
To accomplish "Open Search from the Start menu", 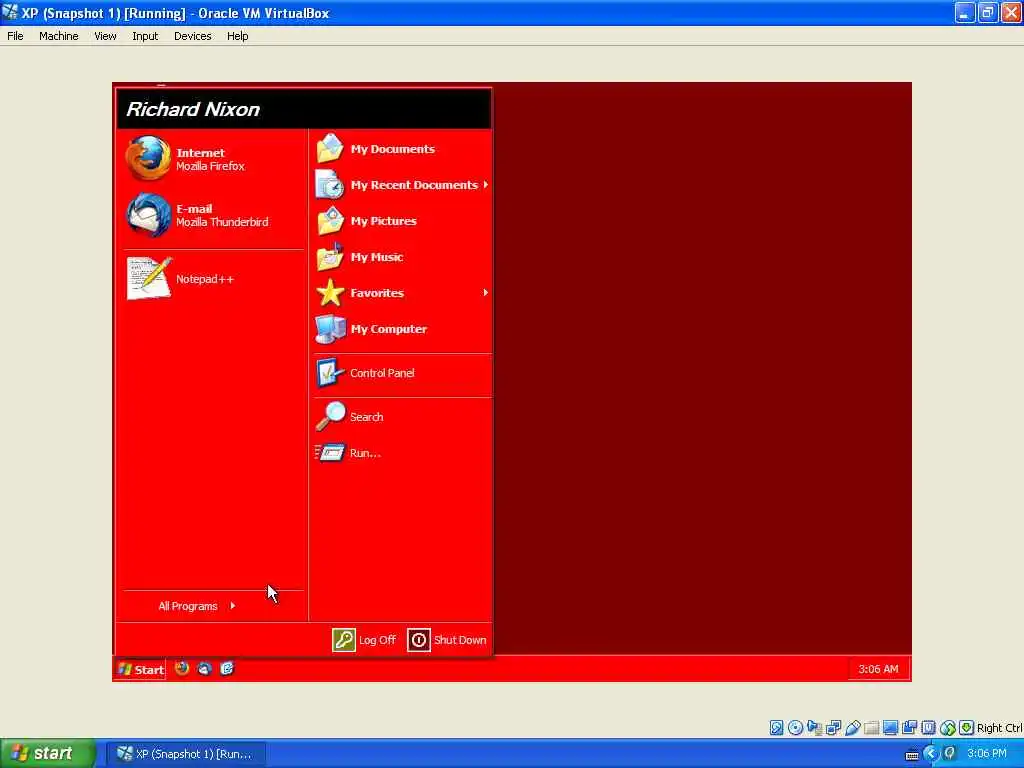I will click(x=402, y=417).
